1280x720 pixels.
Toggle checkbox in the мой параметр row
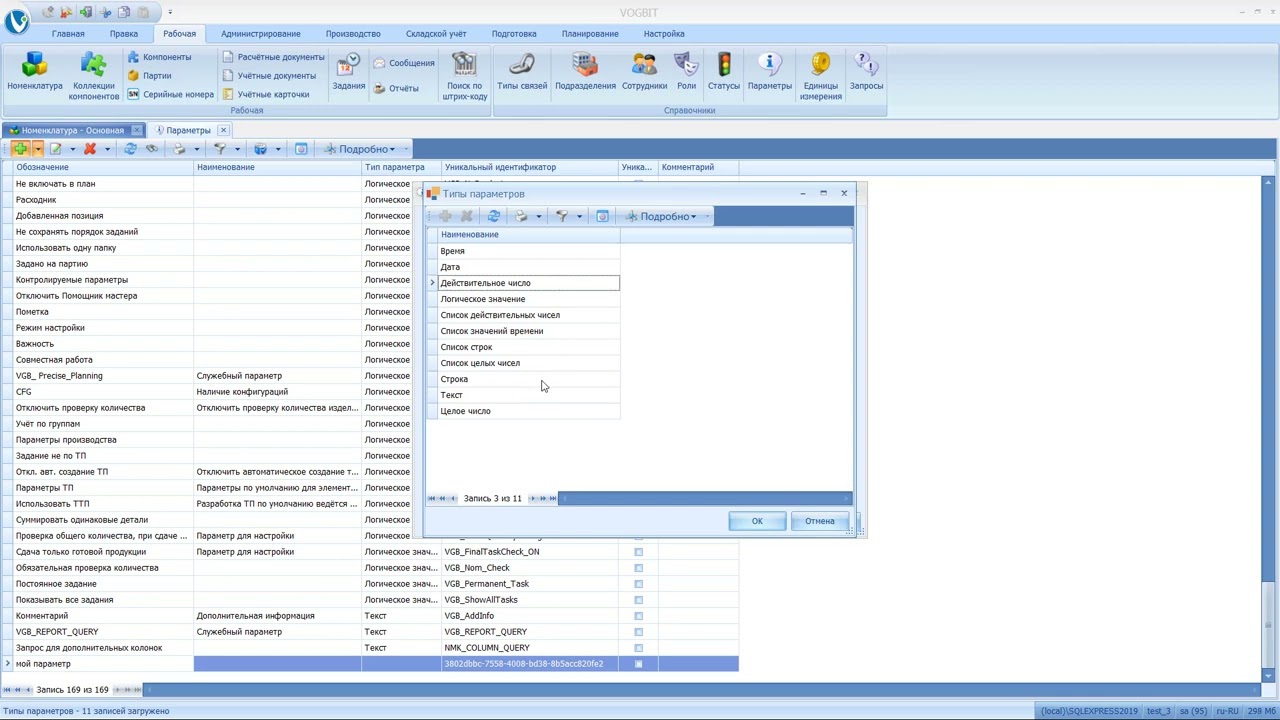[638, 664]
